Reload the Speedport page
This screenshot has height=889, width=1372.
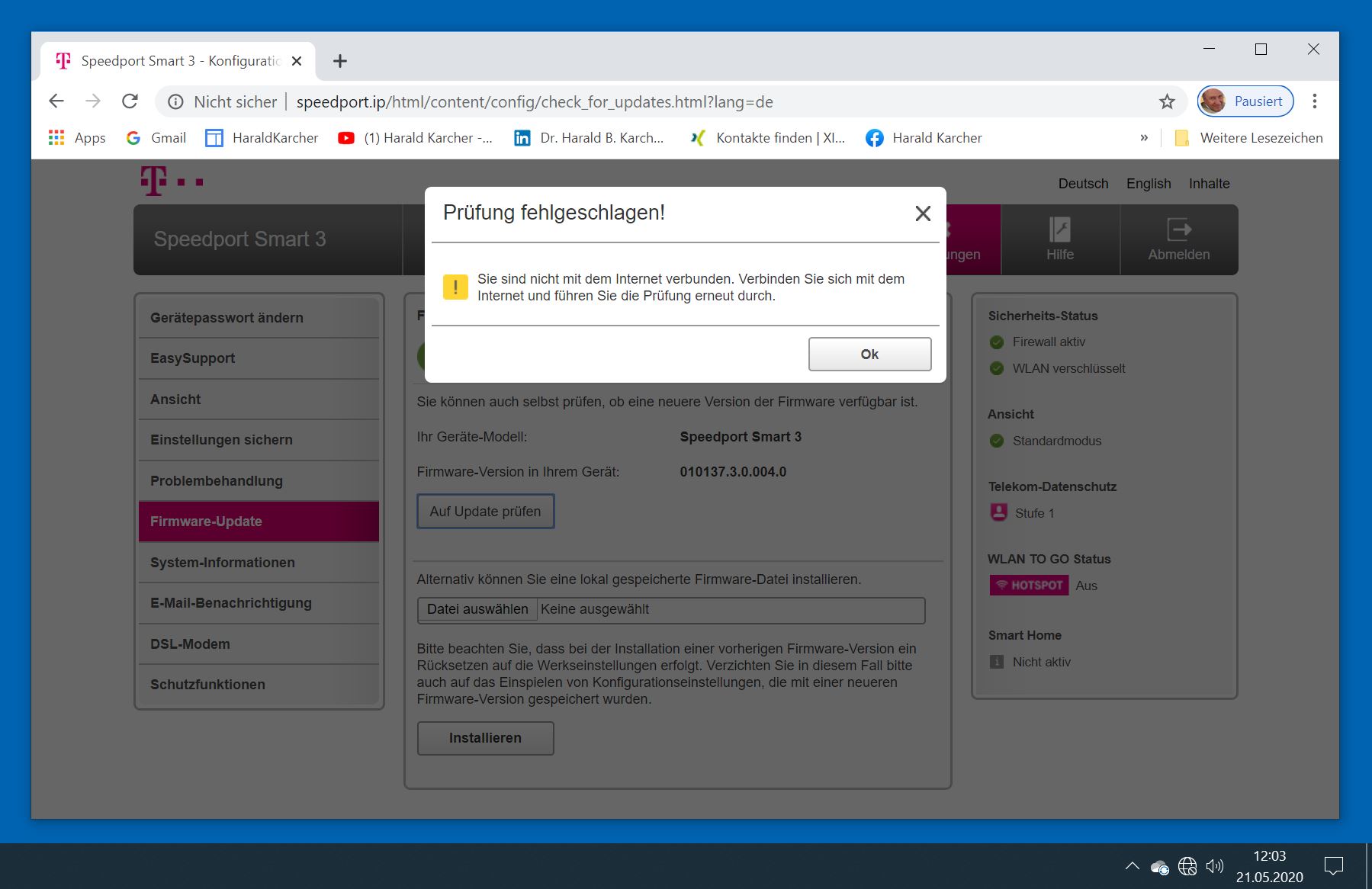tap(130, 101)
